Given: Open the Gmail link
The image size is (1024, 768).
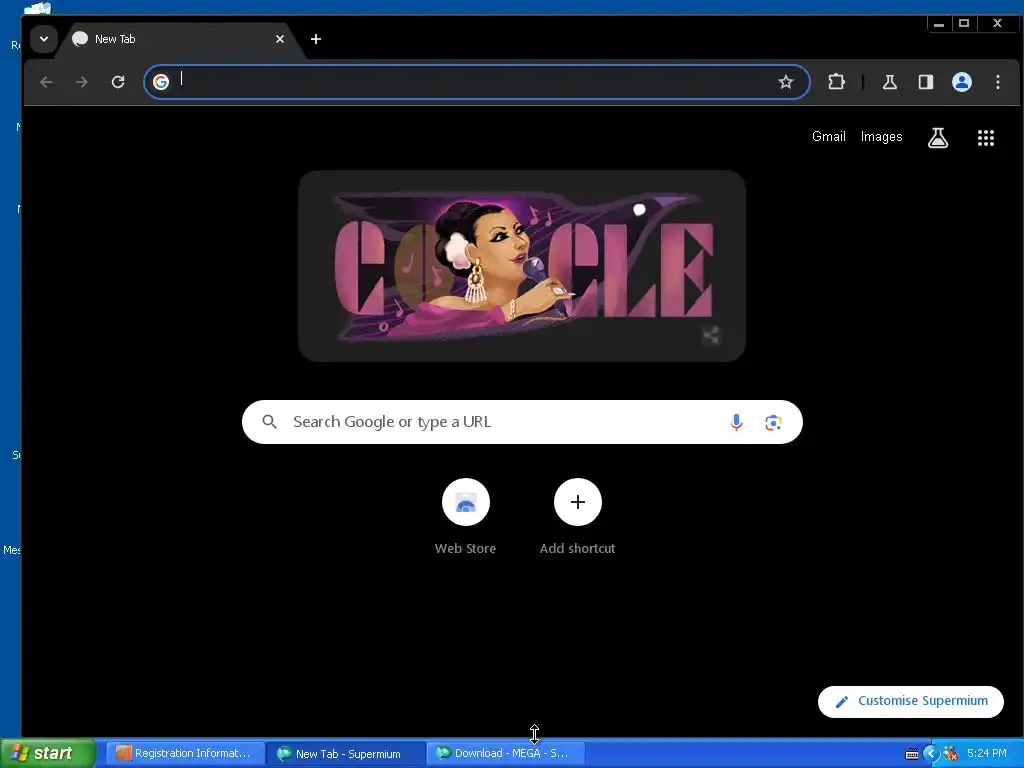Looking at the screenshot, I should (x=829, y=136).
